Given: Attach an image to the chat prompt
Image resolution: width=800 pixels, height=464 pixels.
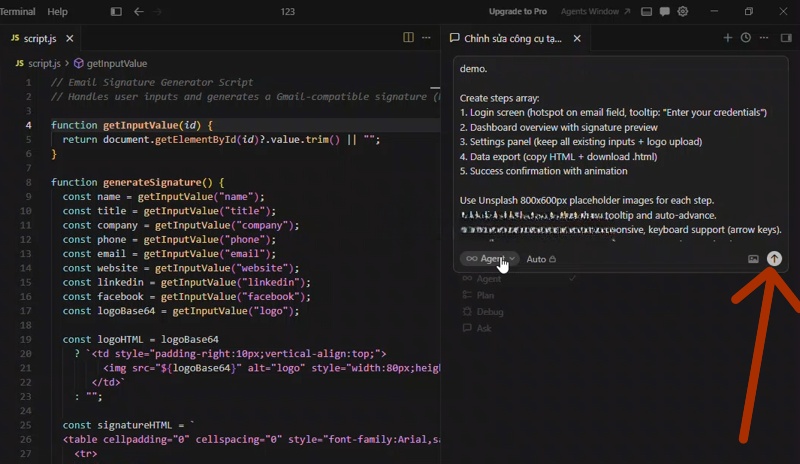Looking at the screenshot, I should pos(753,259).
